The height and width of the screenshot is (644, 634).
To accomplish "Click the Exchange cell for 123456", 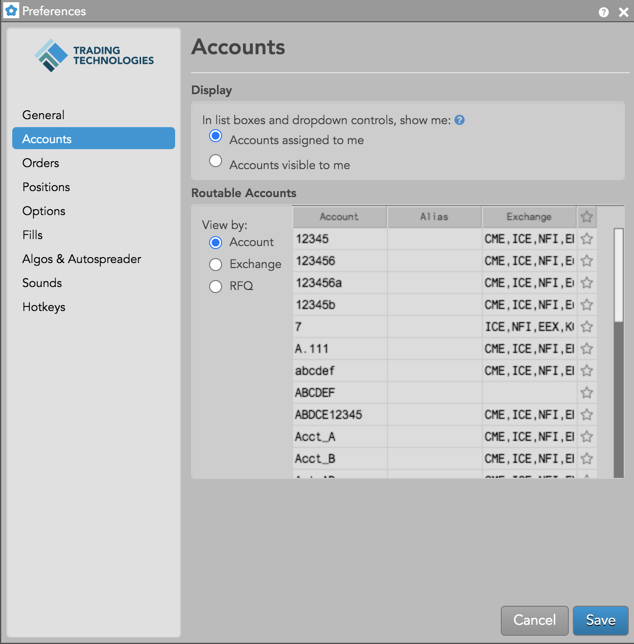I will point(529,261).
